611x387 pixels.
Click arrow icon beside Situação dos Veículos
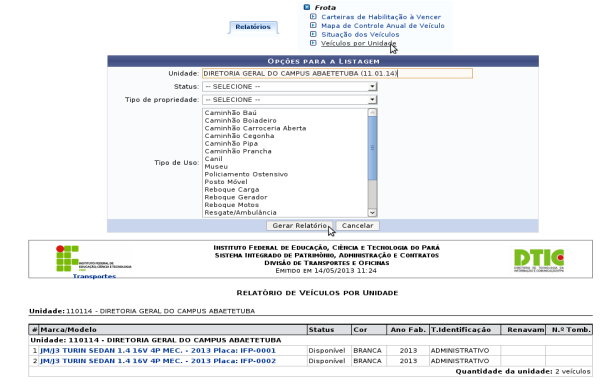click(x=313, y=34)
